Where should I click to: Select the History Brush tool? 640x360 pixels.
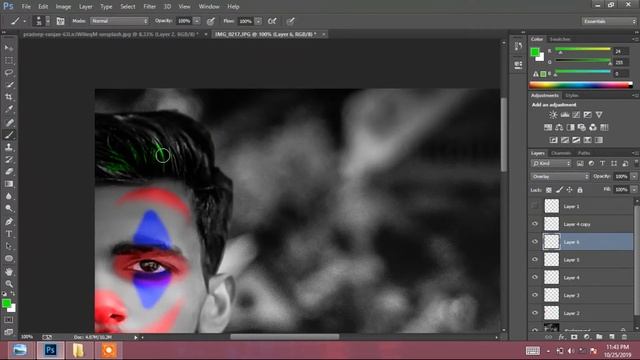tap(9, 159)
